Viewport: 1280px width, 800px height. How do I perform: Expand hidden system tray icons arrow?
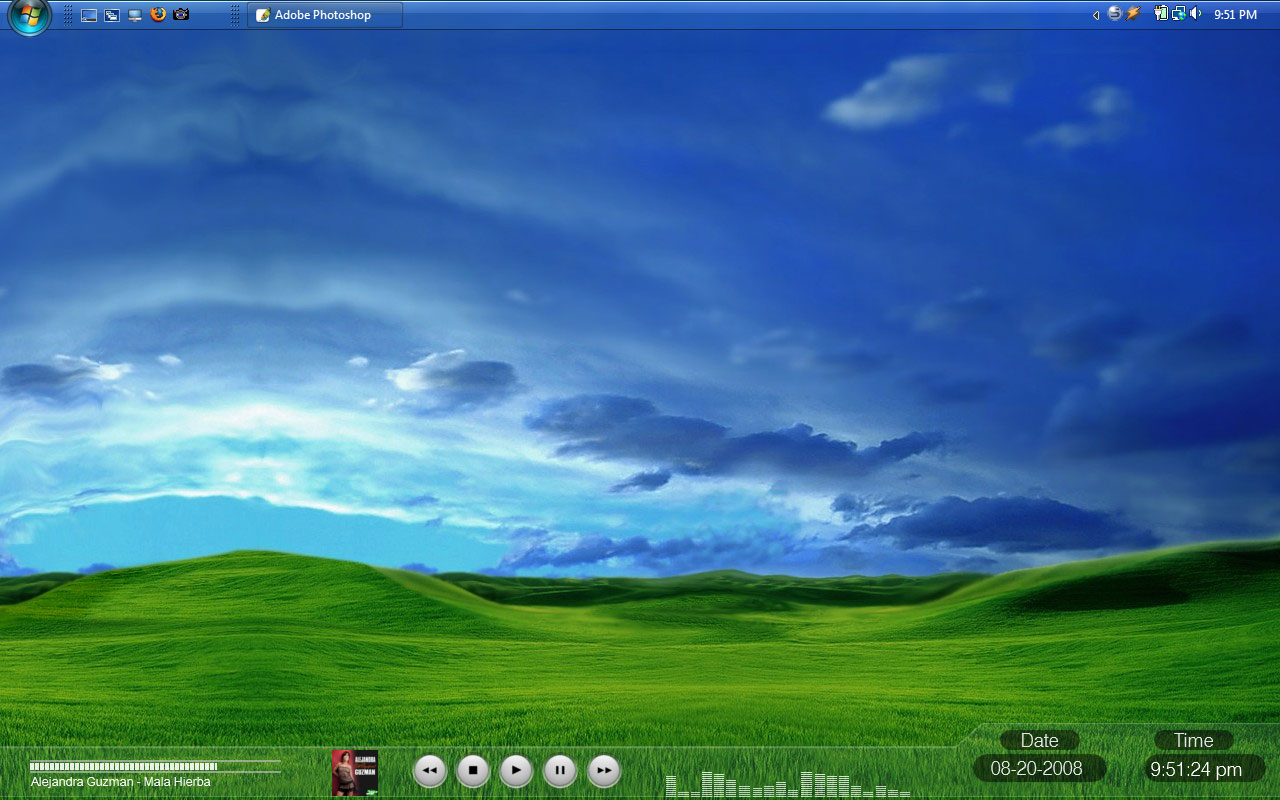click(1096, 15)
